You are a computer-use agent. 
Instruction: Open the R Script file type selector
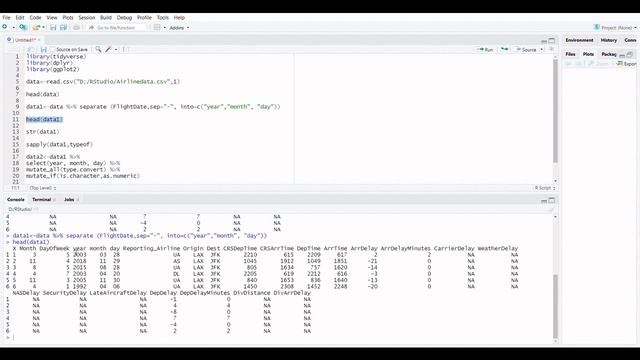click(x=545, y=188)
